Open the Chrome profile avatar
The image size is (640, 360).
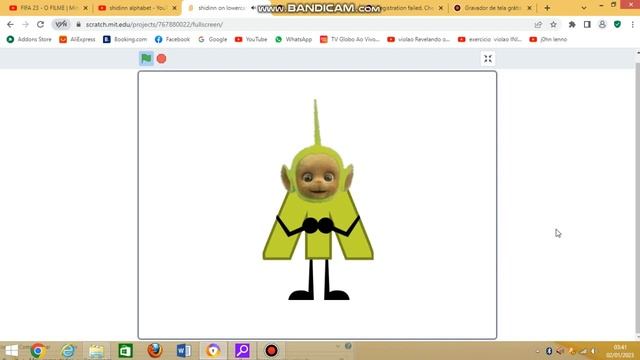click(602, 24)
